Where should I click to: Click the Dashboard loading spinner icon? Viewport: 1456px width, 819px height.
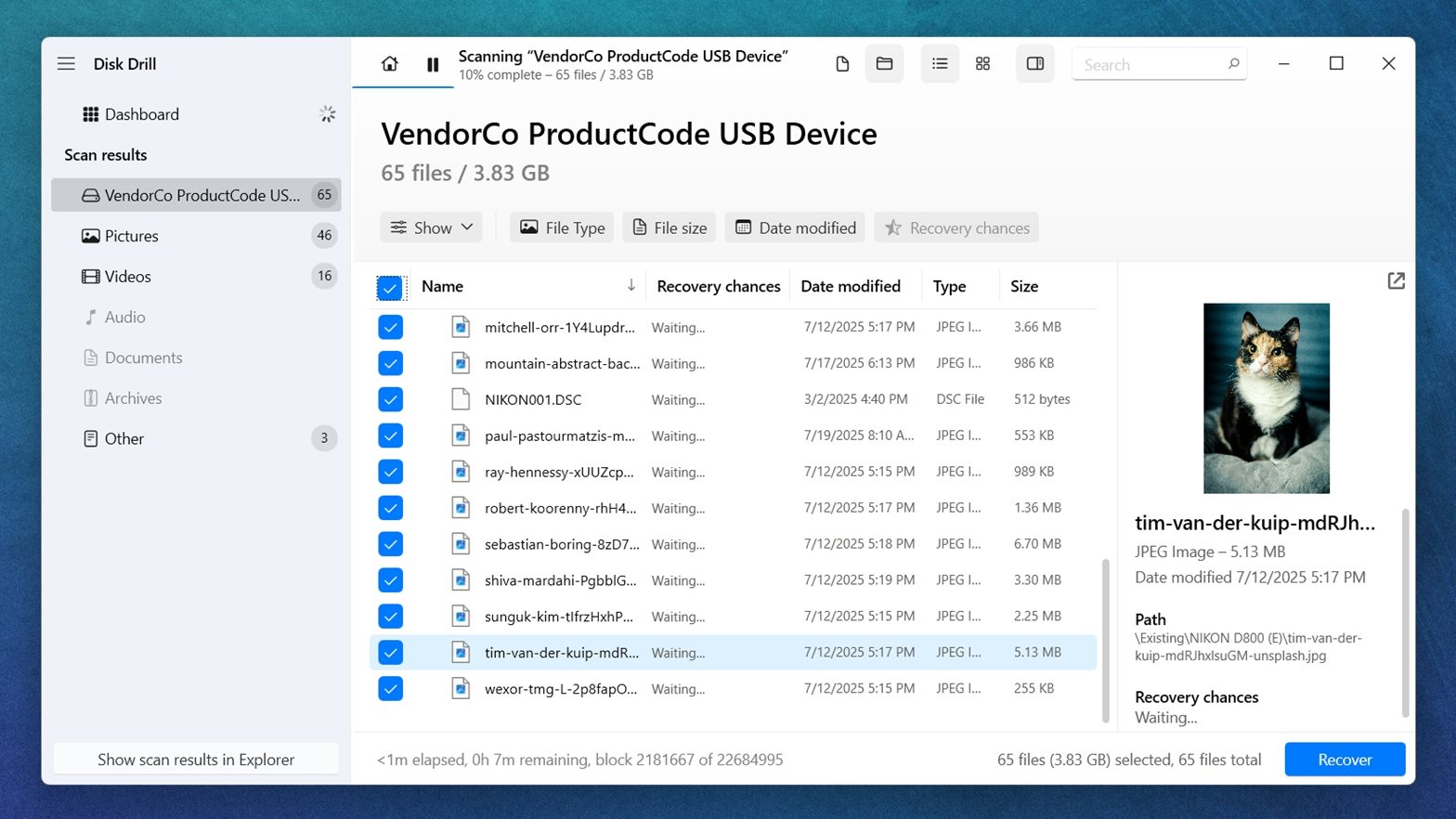327,114
